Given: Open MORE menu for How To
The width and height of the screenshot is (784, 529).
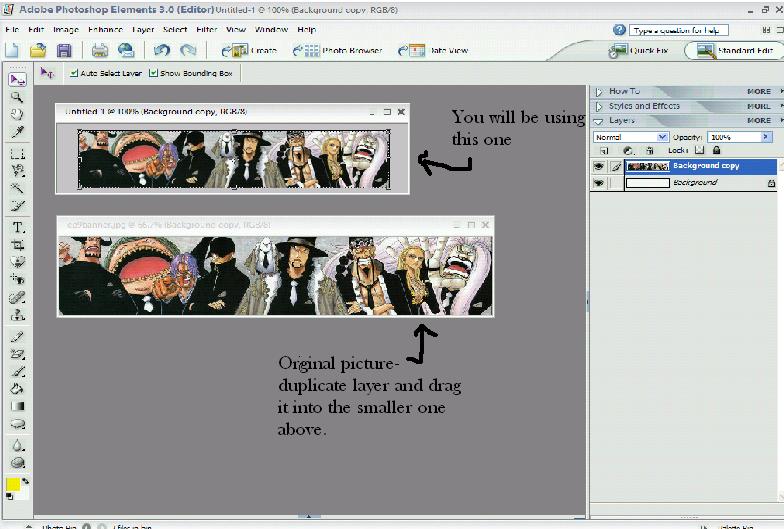Looking at the screenshot, I should [x=760, y=92].
